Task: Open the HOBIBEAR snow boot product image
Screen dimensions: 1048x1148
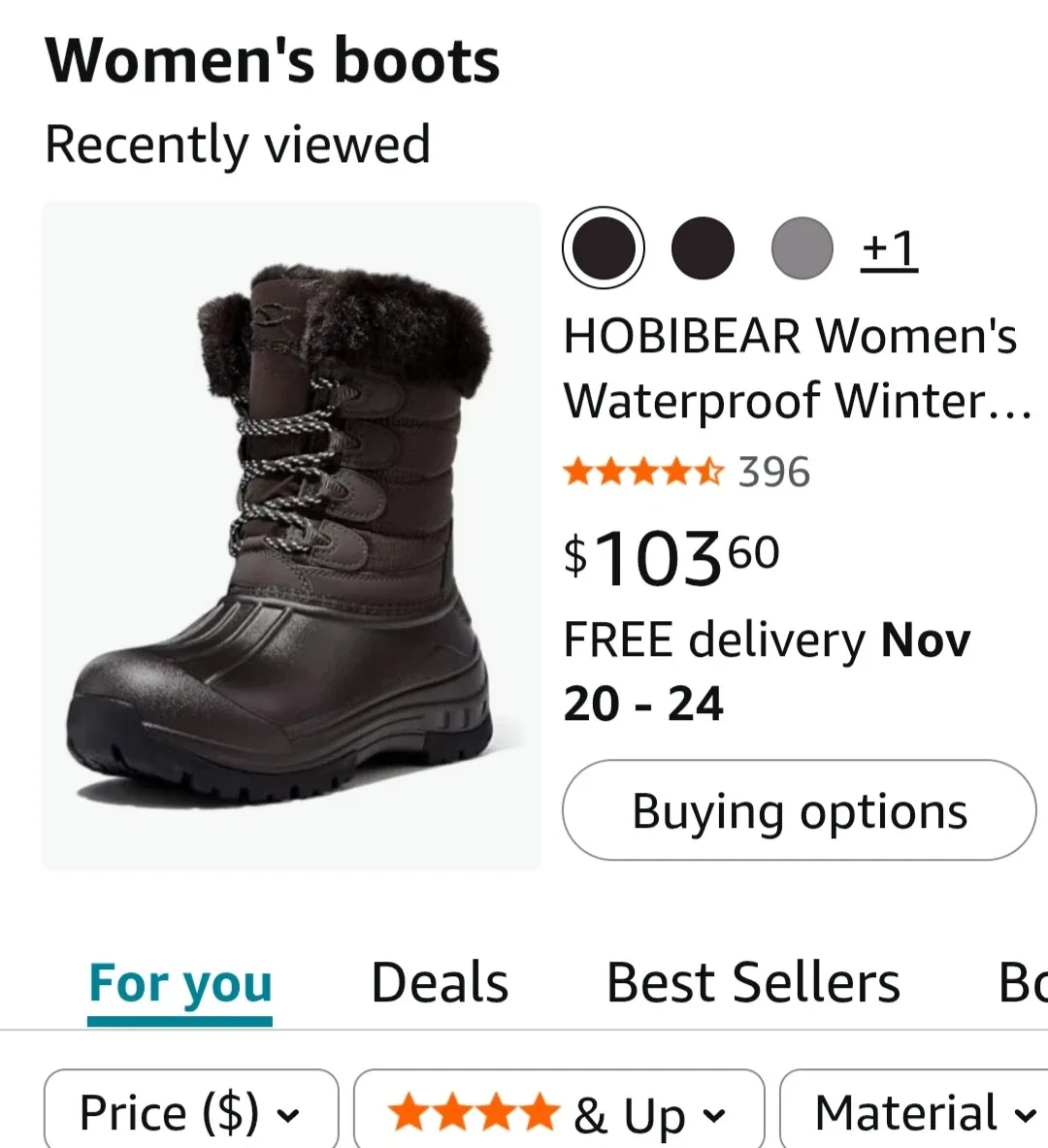Action: point(290,536)
